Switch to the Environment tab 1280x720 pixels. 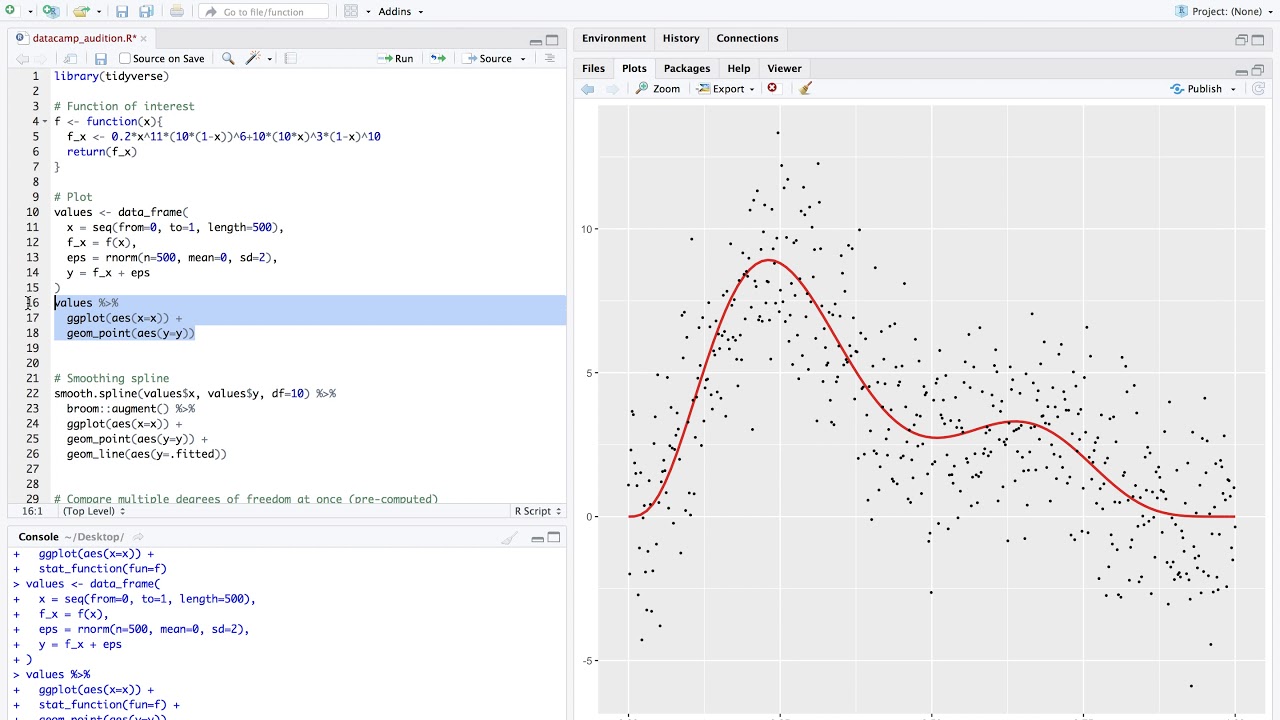(x=614, y=38)
